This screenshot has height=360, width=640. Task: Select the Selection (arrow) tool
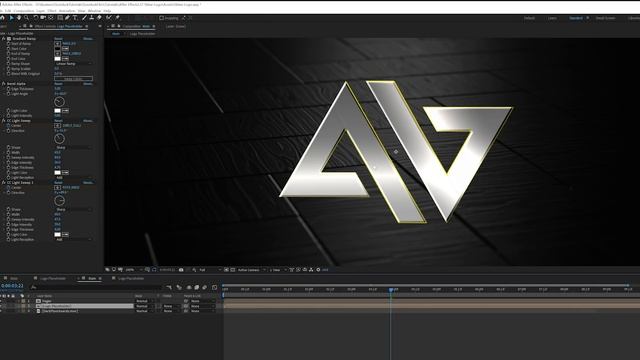pos(11,18)
